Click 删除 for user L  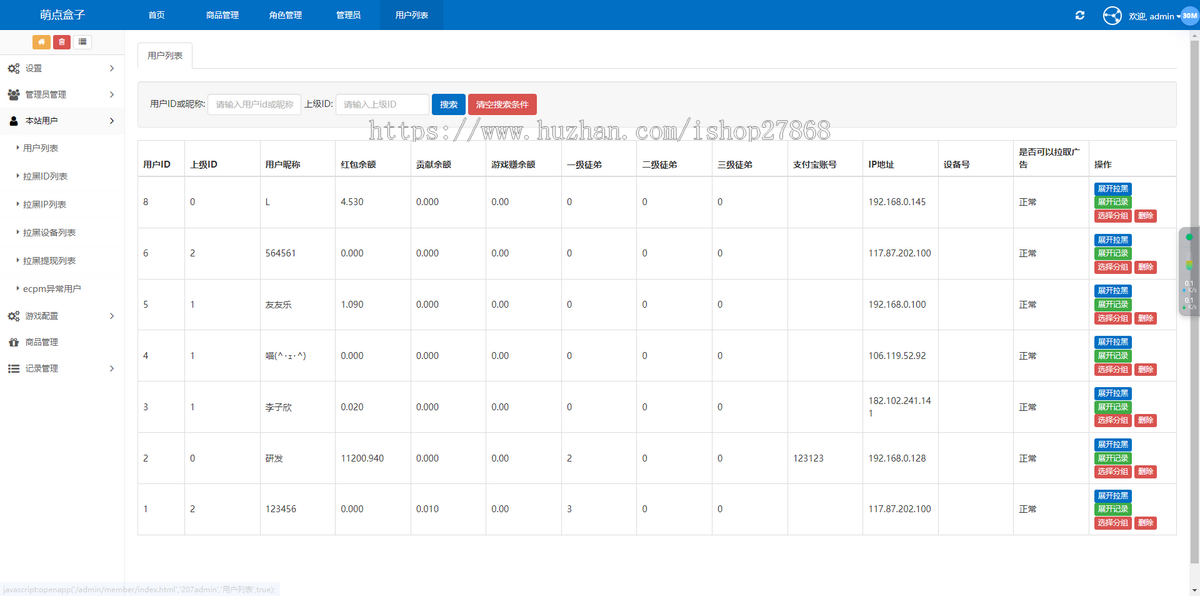point(1145,215)
